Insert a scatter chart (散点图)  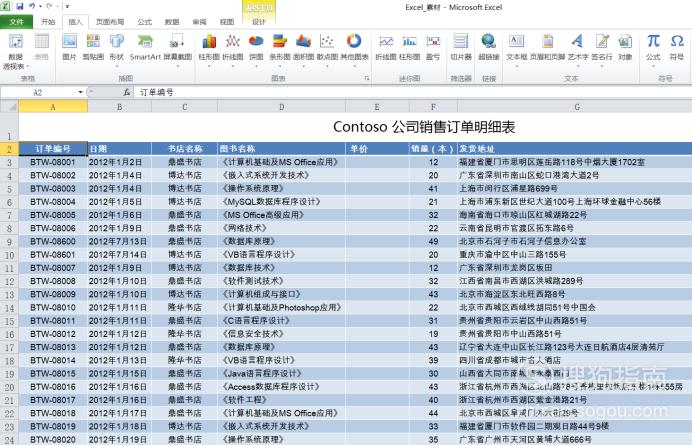[x=327, y=49]
